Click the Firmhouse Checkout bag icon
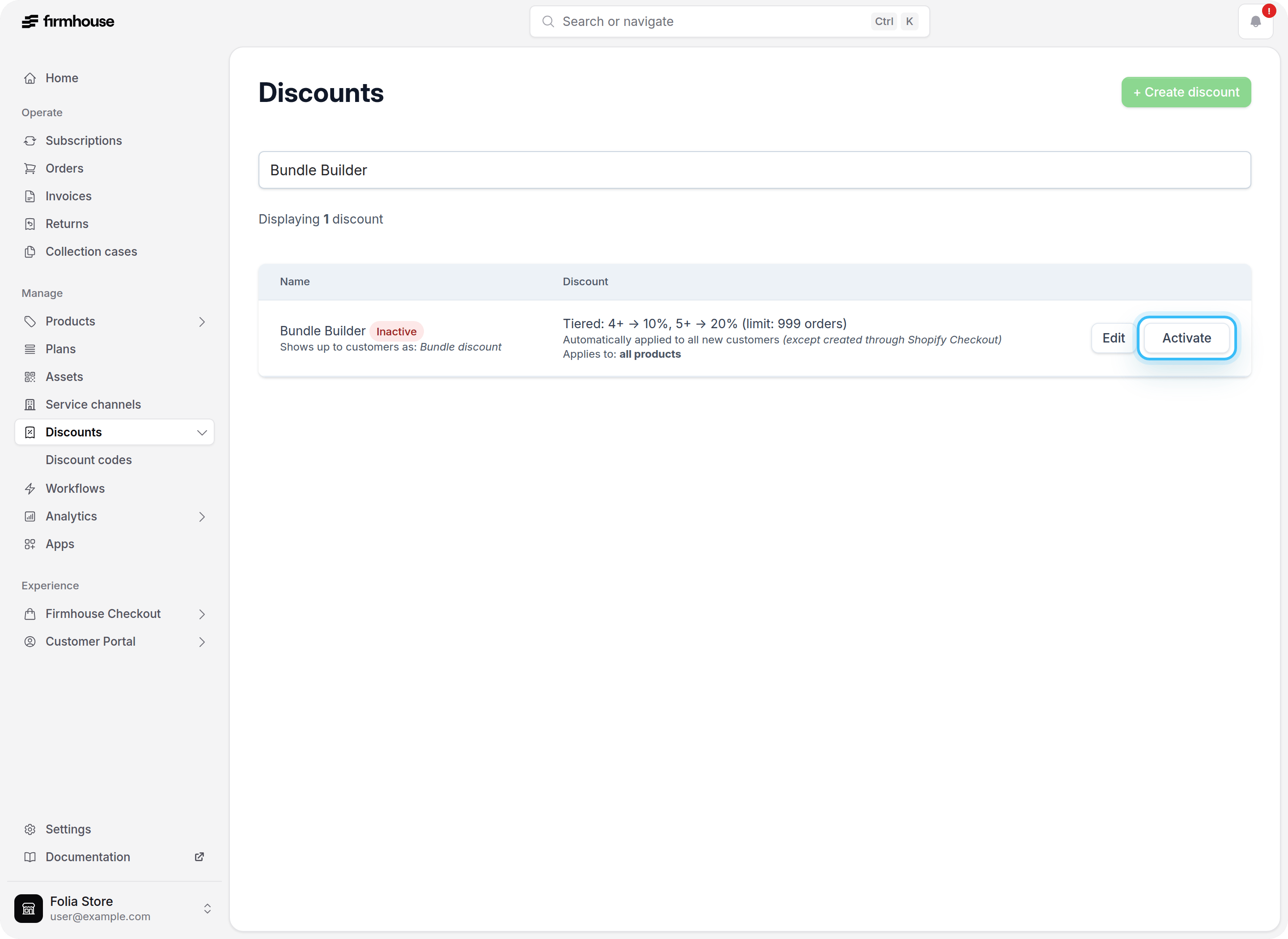This screenshot has height=939, width=1288. (30, 614)
